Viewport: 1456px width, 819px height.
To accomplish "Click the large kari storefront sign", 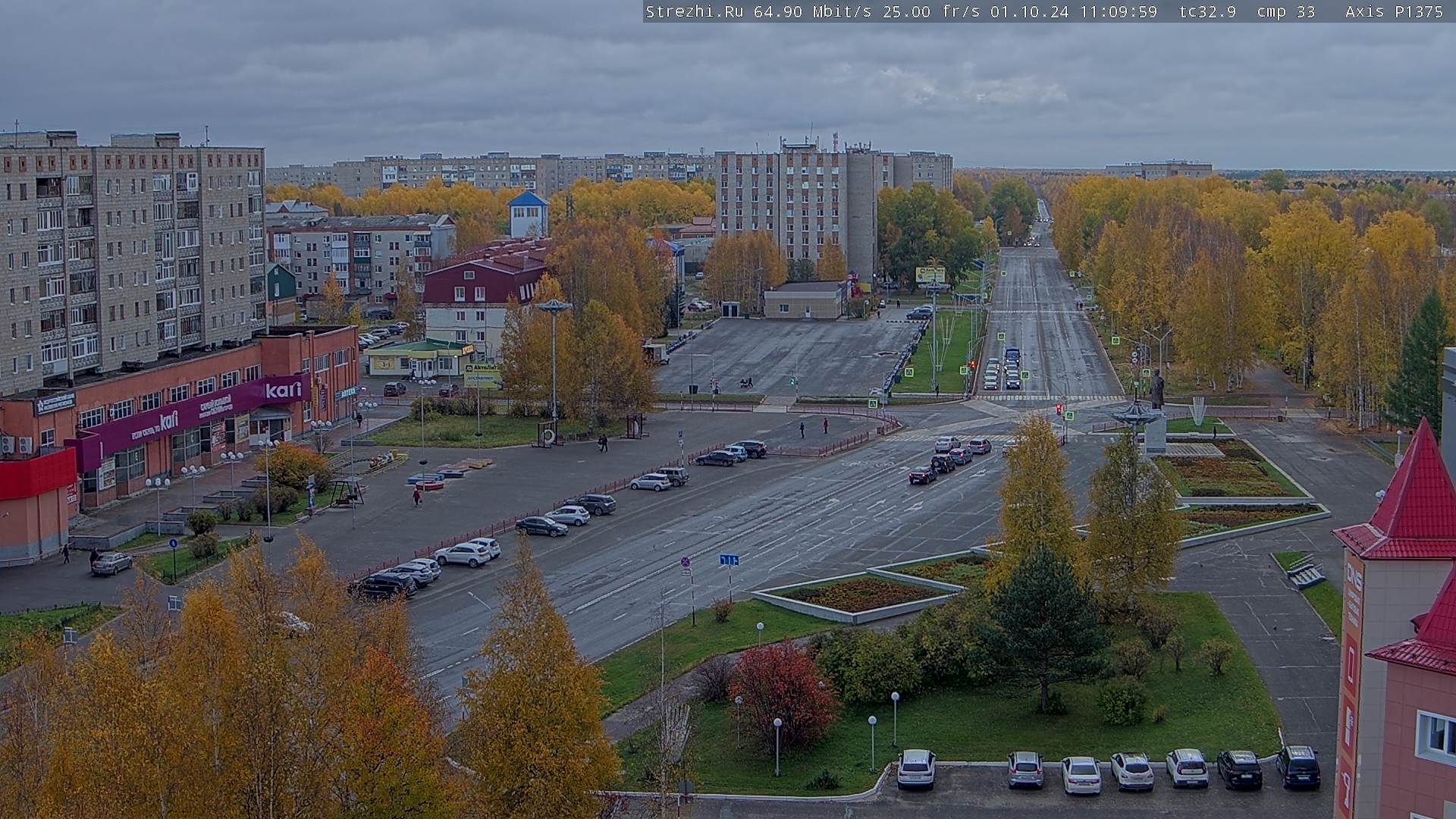I will [x=284, y=391].
